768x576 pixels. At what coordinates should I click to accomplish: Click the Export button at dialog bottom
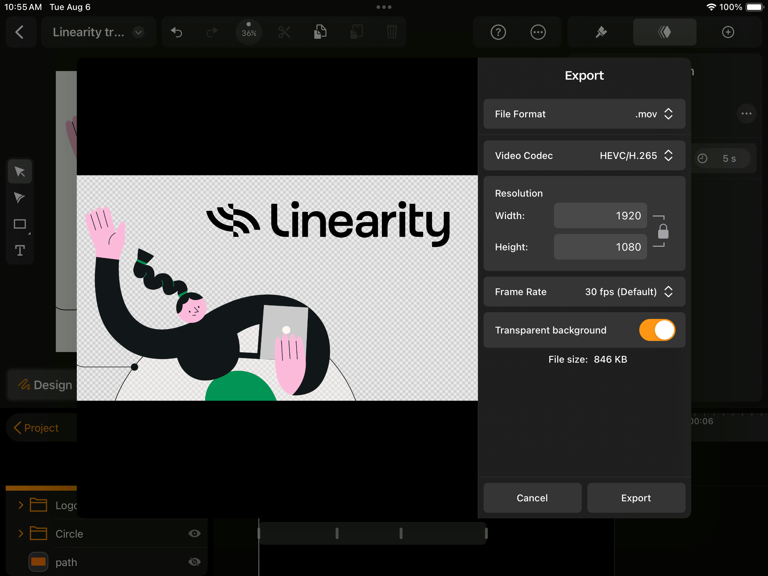point(636,498)
